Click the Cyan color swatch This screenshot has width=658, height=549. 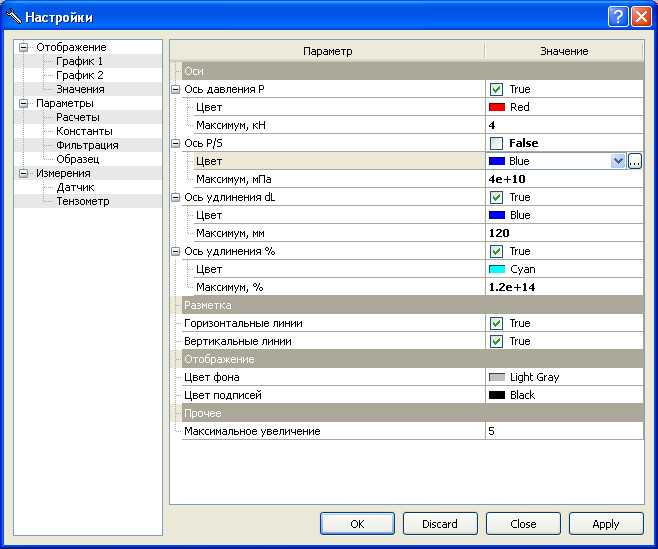497,269
